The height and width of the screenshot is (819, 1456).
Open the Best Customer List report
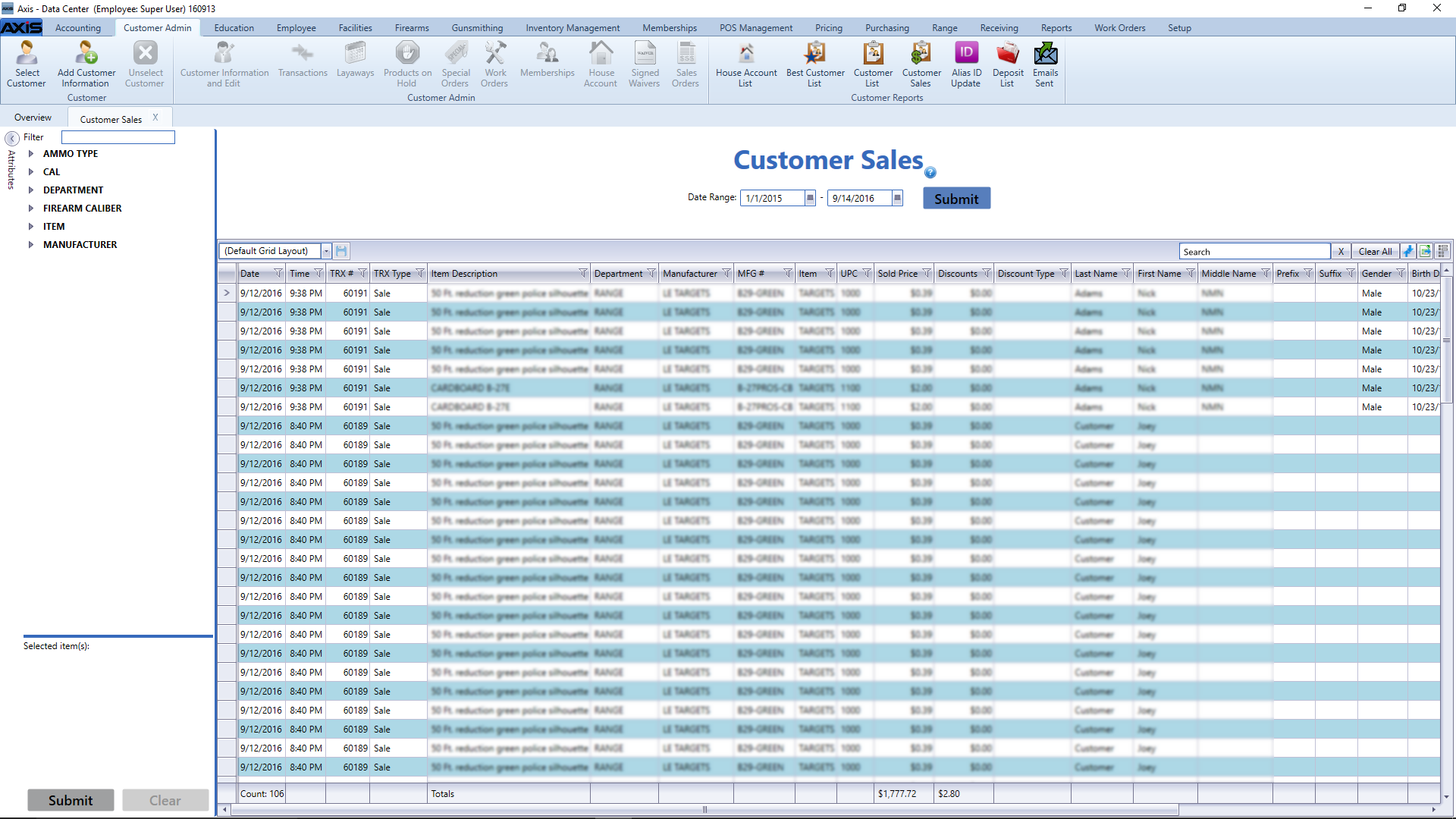click(x=815, y=64)
